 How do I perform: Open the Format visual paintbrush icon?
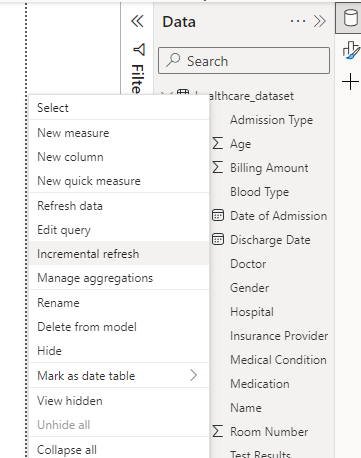pos(351,51)
